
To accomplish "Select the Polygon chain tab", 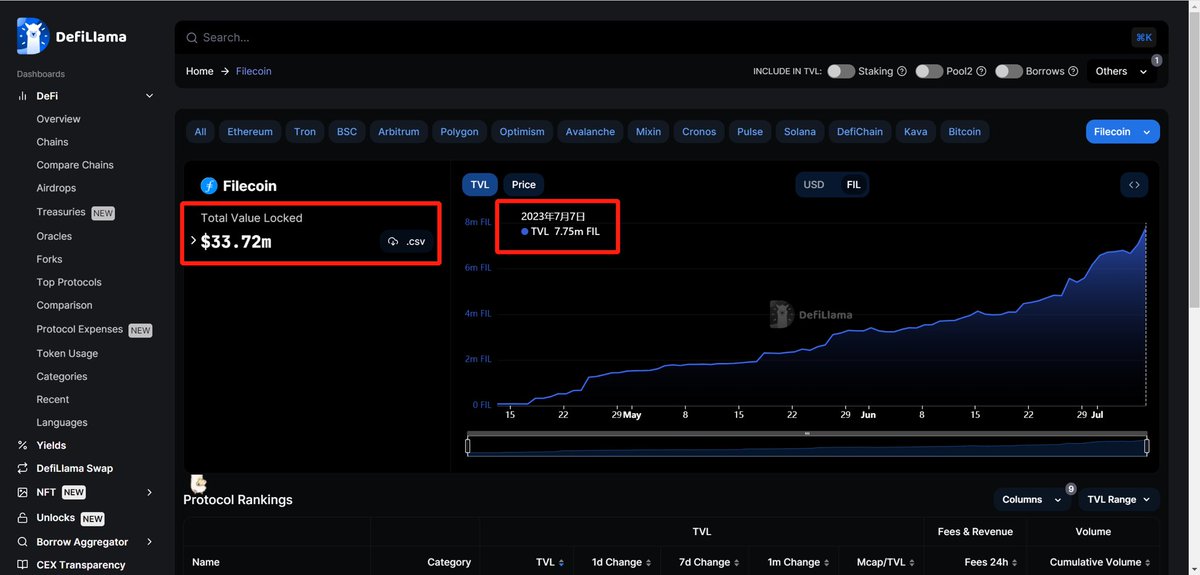I will coord(460,132).
